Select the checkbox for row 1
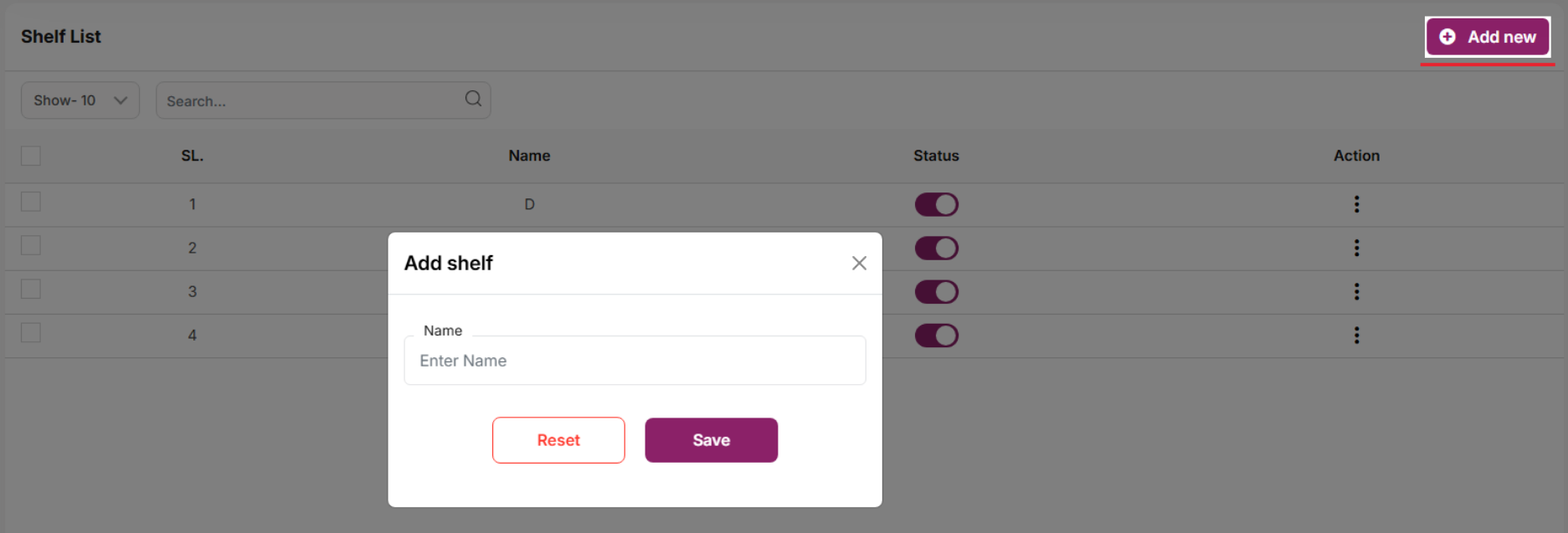The width and height of the screenshot is (1568, 533). click(31, 202)
